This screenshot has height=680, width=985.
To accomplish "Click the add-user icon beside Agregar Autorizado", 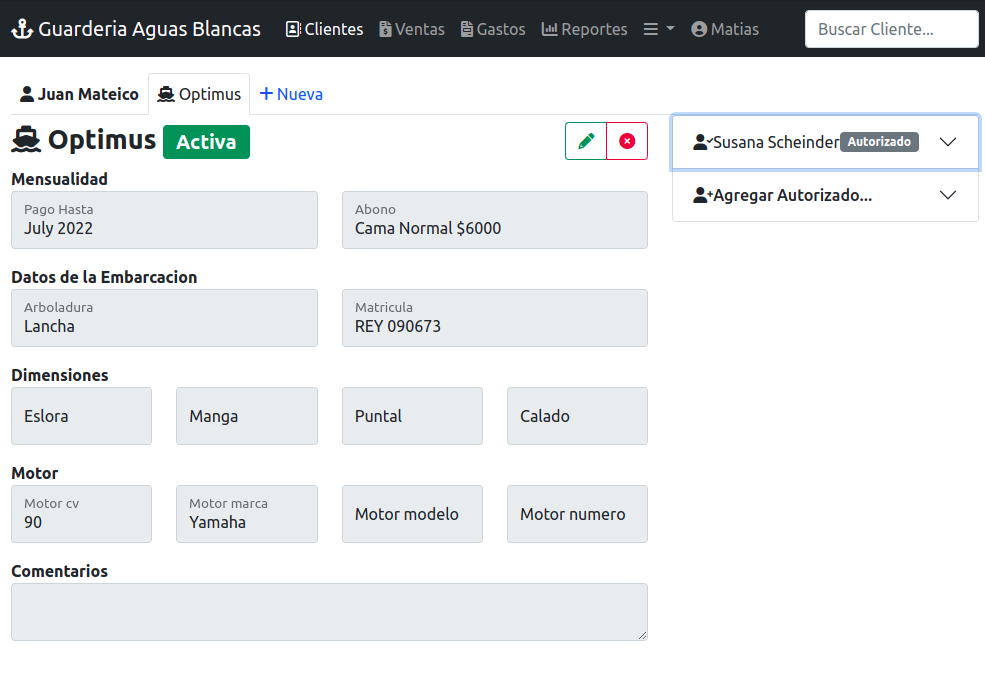I will point(703,195).
